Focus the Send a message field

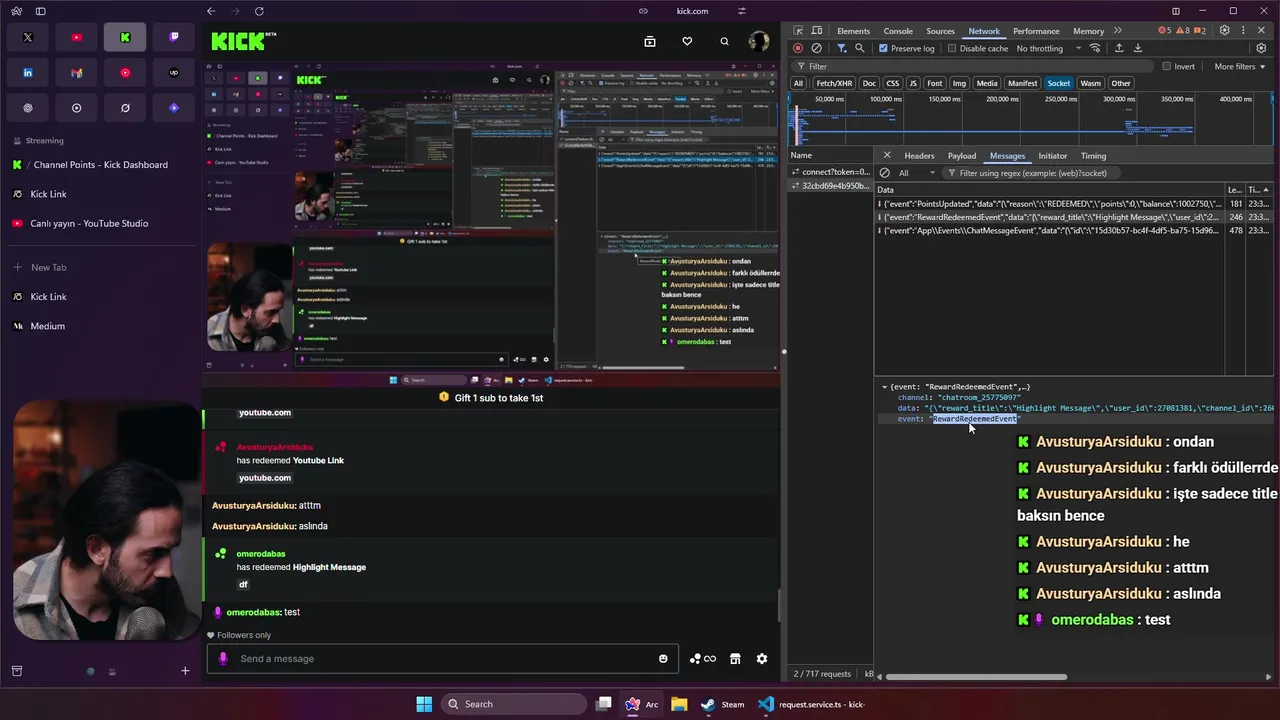click(443, 659)
